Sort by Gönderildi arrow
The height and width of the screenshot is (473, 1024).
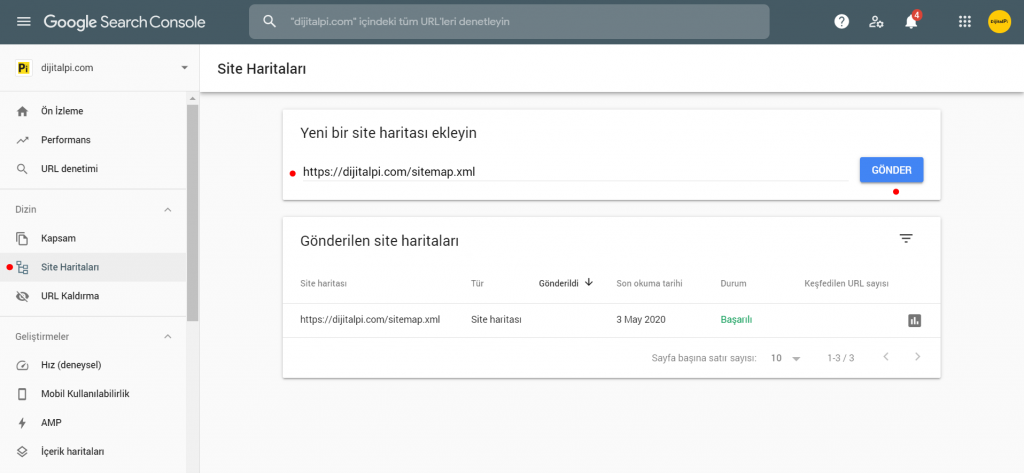click(588, 282)
